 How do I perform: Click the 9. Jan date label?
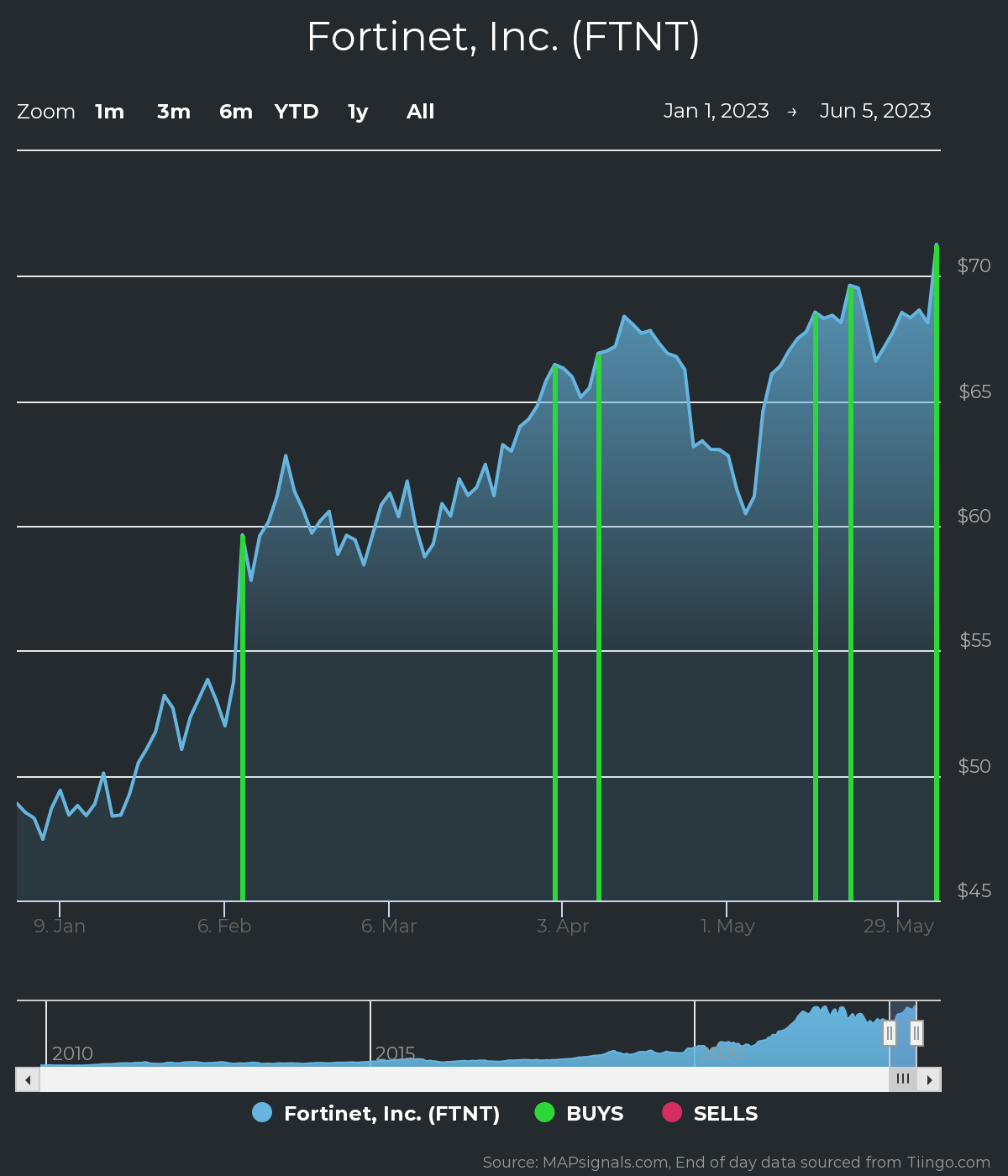60,926
